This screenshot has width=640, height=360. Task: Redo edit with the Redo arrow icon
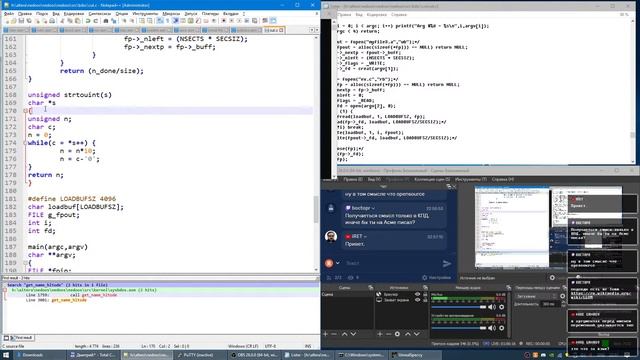(96, 21)
